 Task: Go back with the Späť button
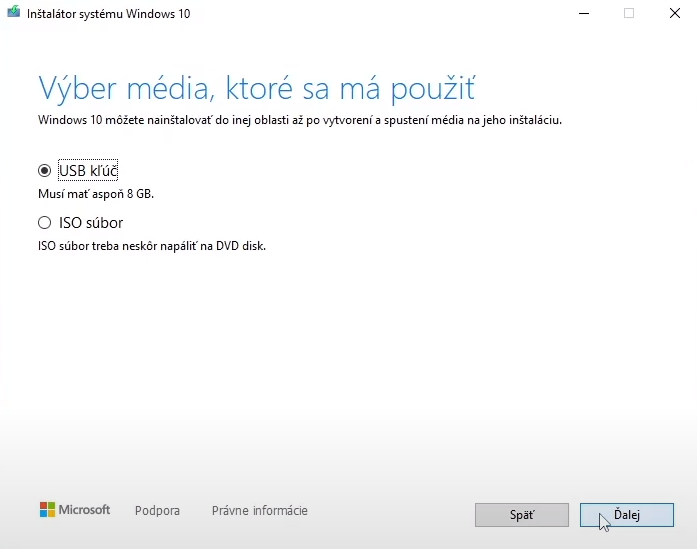click(522, 515)
